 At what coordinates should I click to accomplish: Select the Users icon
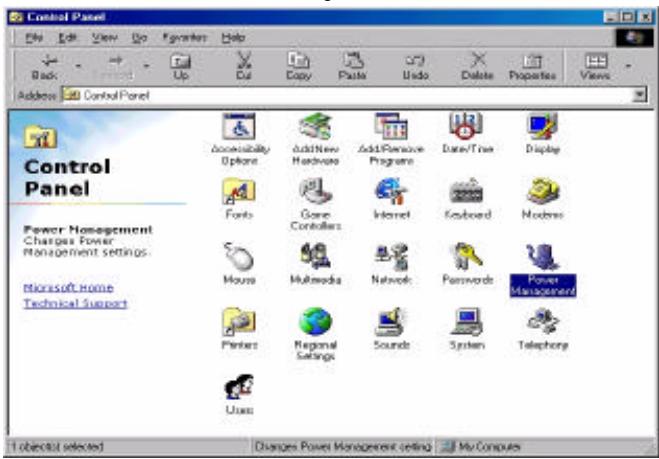pyautogui.click(x=239, y=387)
